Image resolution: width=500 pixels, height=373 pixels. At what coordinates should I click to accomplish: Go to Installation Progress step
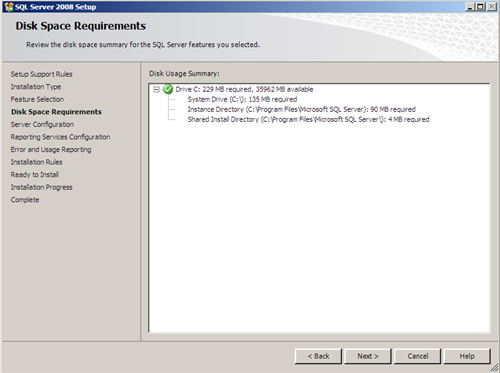pos(41,187)
